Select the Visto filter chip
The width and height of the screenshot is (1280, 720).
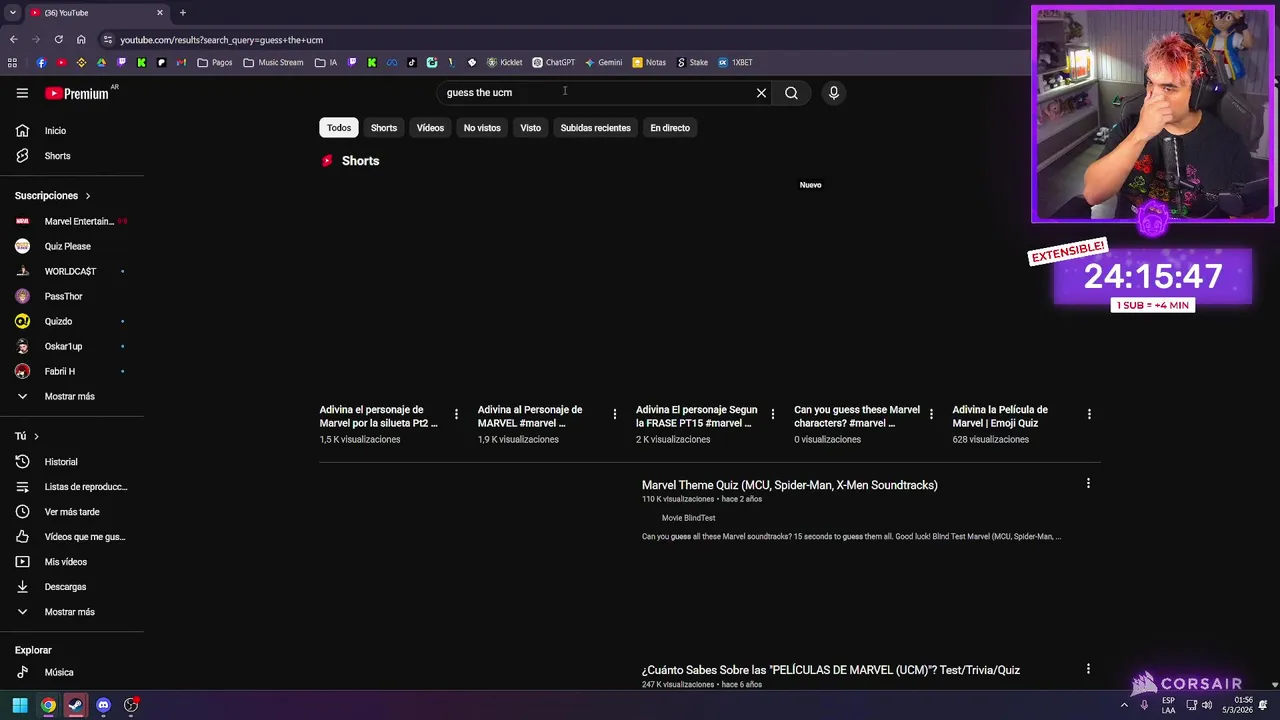coord(530,128)
